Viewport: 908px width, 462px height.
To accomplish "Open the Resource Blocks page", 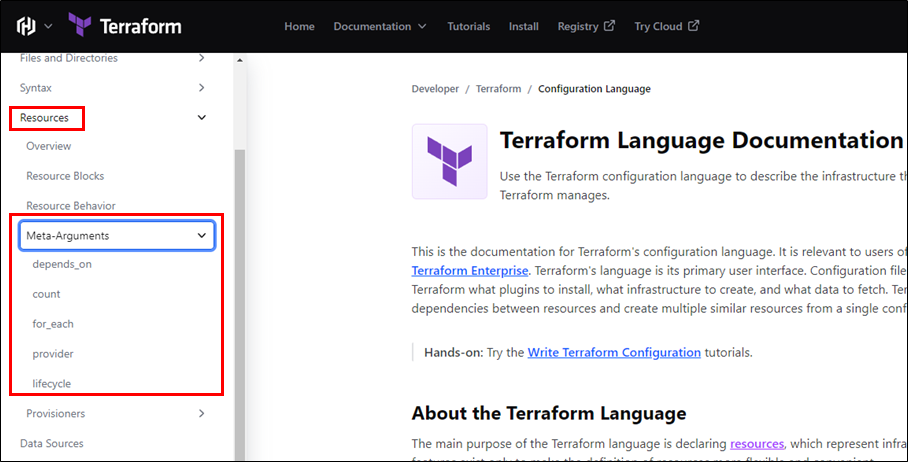I will coord(65,176).
